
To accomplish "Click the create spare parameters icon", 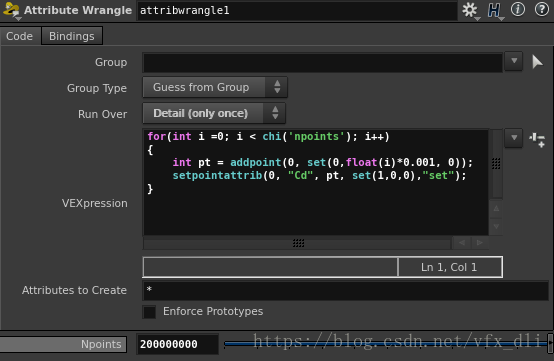I will (537, 140).
